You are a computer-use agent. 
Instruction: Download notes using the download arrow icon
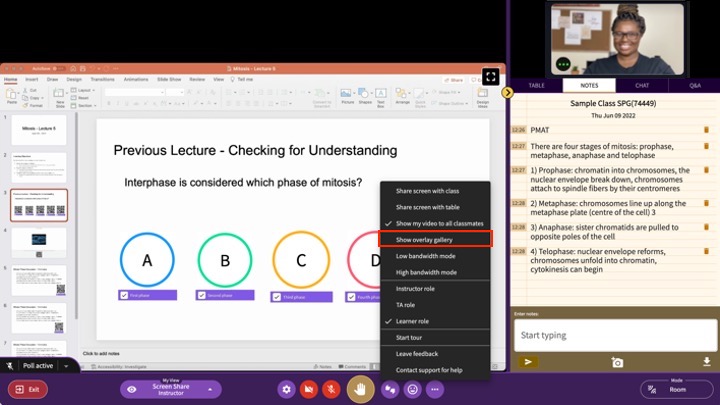pos(707,362)
